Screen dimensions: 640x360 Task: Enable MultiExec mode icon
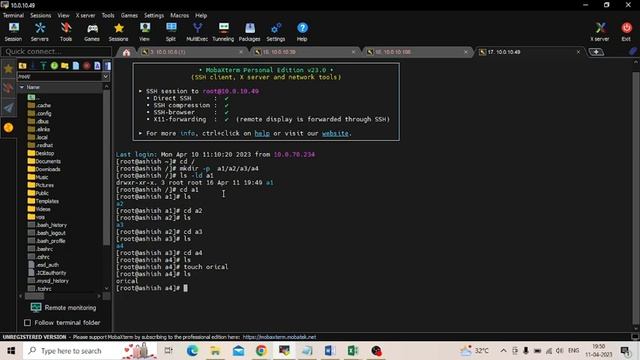[197, 32]
